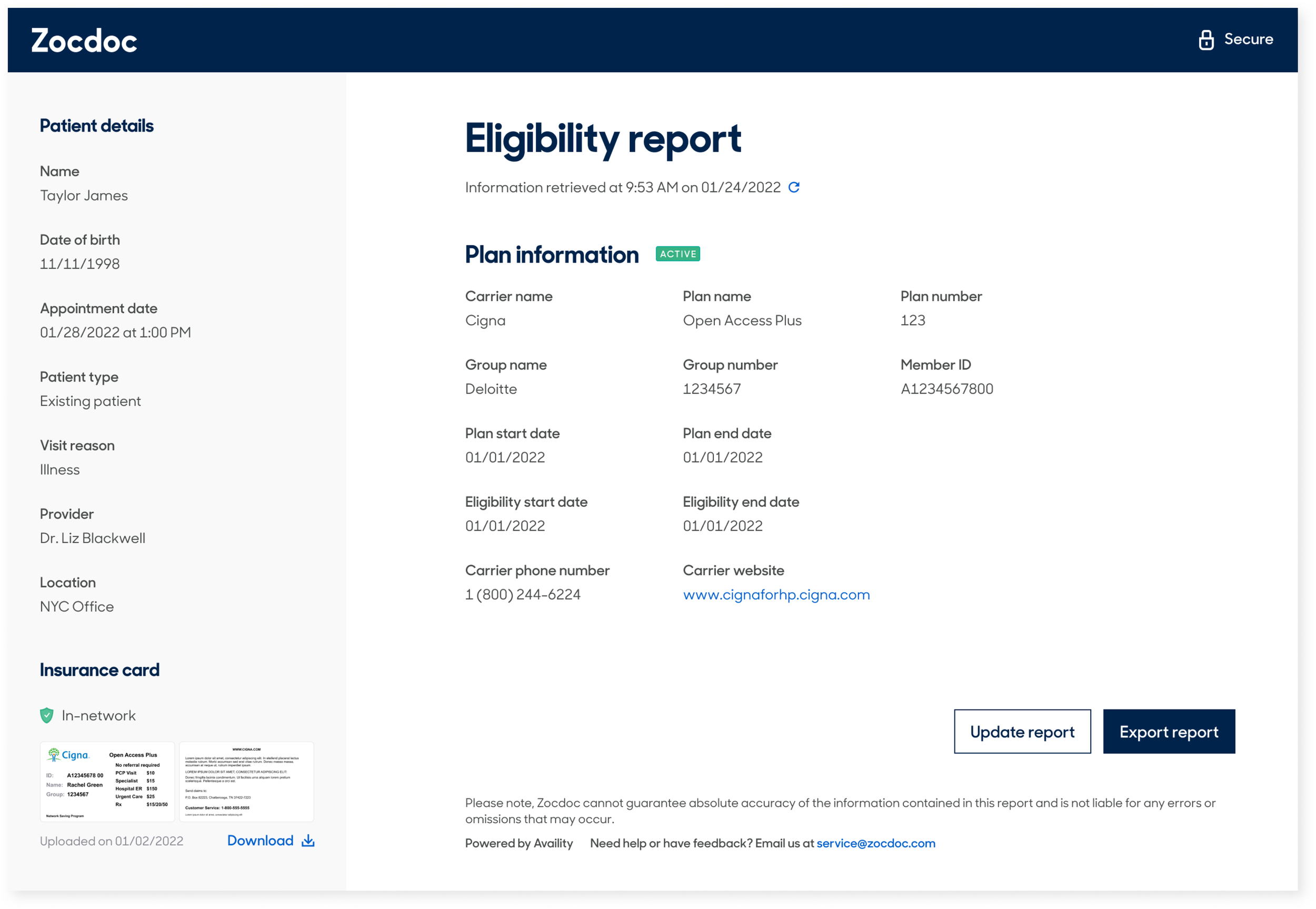Click the Export report button
The width and height of the screenshot is (1316, 909).
point(1169,731)
